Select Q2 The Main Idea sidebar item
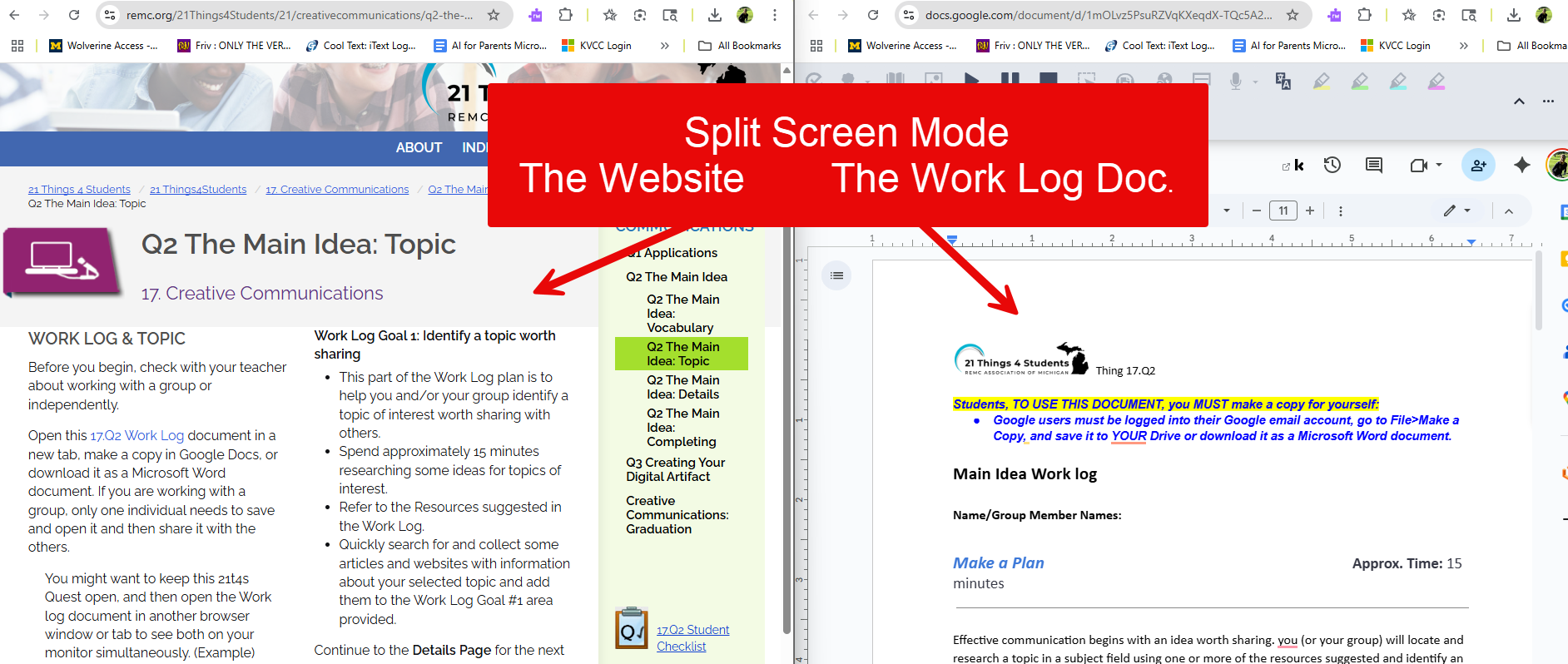 pyautogui.click(x=677, y=277)
